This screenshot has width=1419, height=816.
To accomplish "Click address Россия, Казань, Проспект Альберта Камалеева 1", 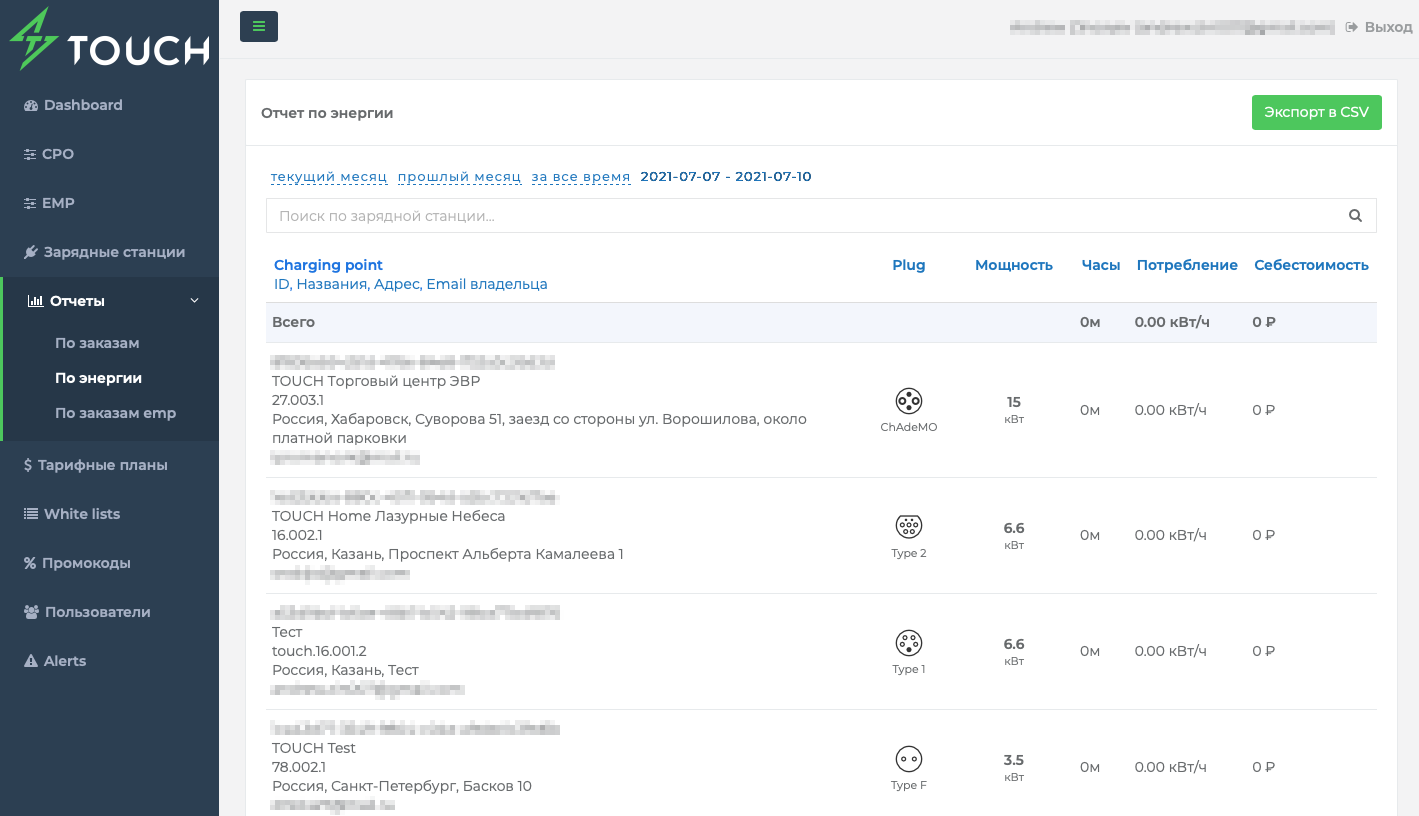I will pos(448,554).
